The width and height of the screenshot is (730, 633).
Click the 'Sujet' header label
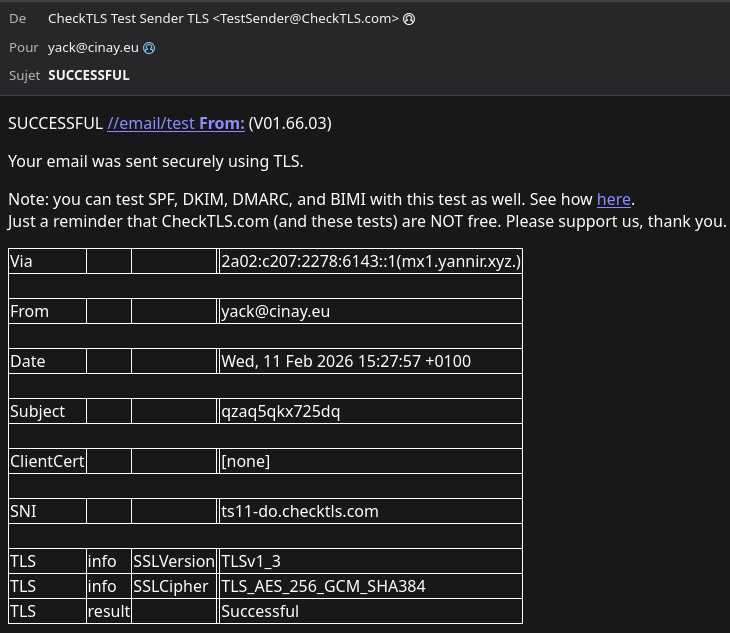pyautogui.click(x=25, y=75)
